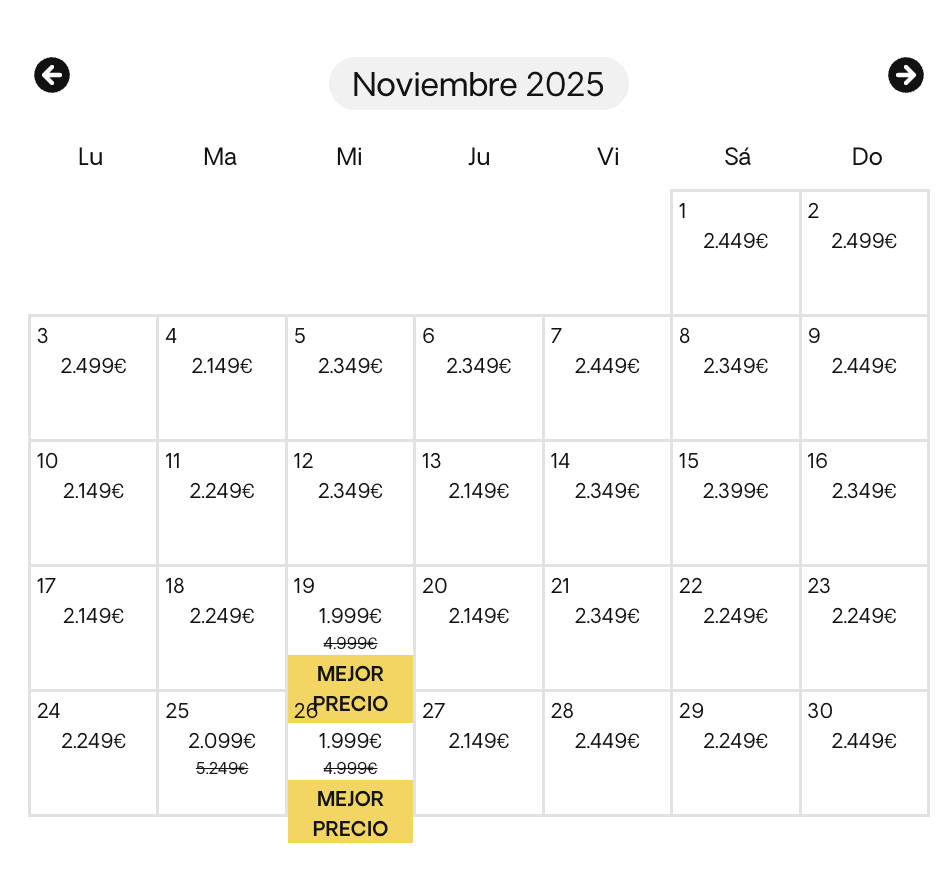Select November 1 priced 2.449€
The height and width of the screenshot is (878, 952).
[735, 253]
